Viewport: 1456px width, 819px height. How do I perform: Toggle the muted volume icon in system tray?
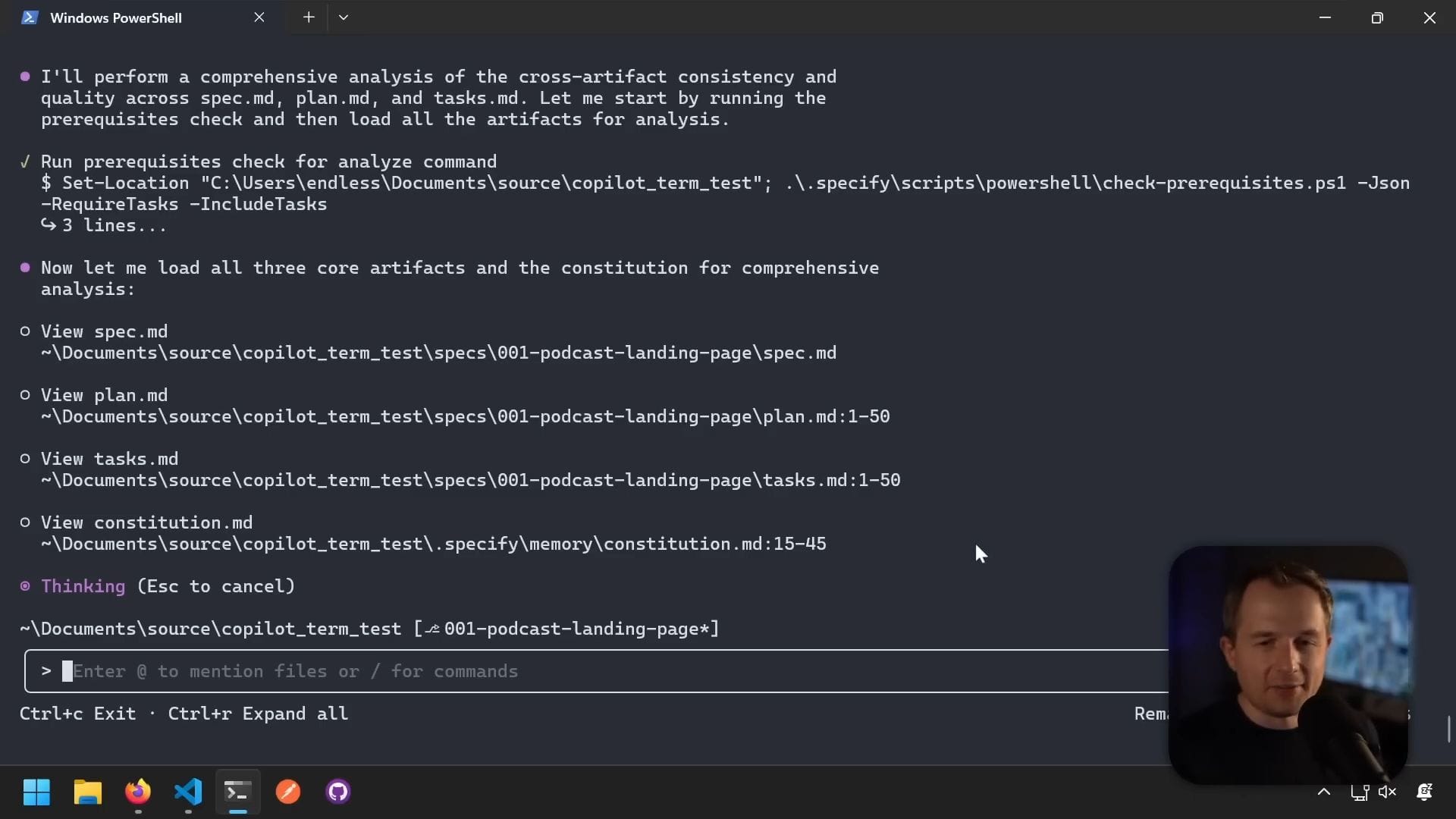[1387, 792]
